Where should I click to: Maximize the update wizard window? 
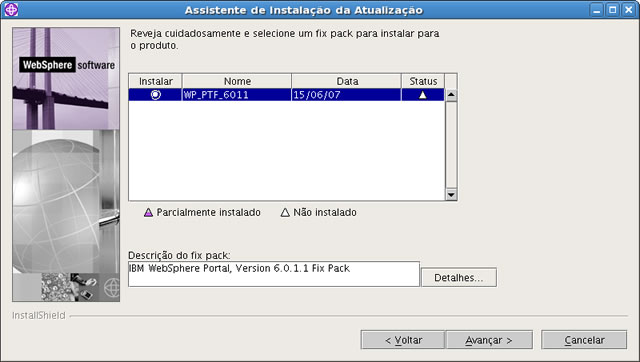point(613,10)
